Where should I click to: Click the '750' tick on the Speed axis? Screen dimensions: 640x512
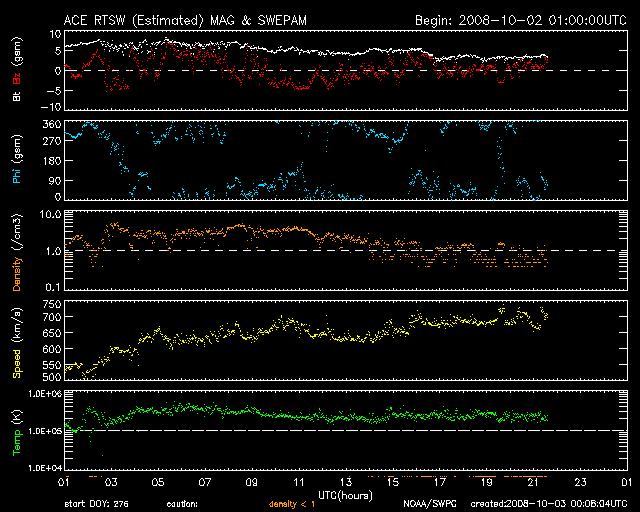point(52,304)
